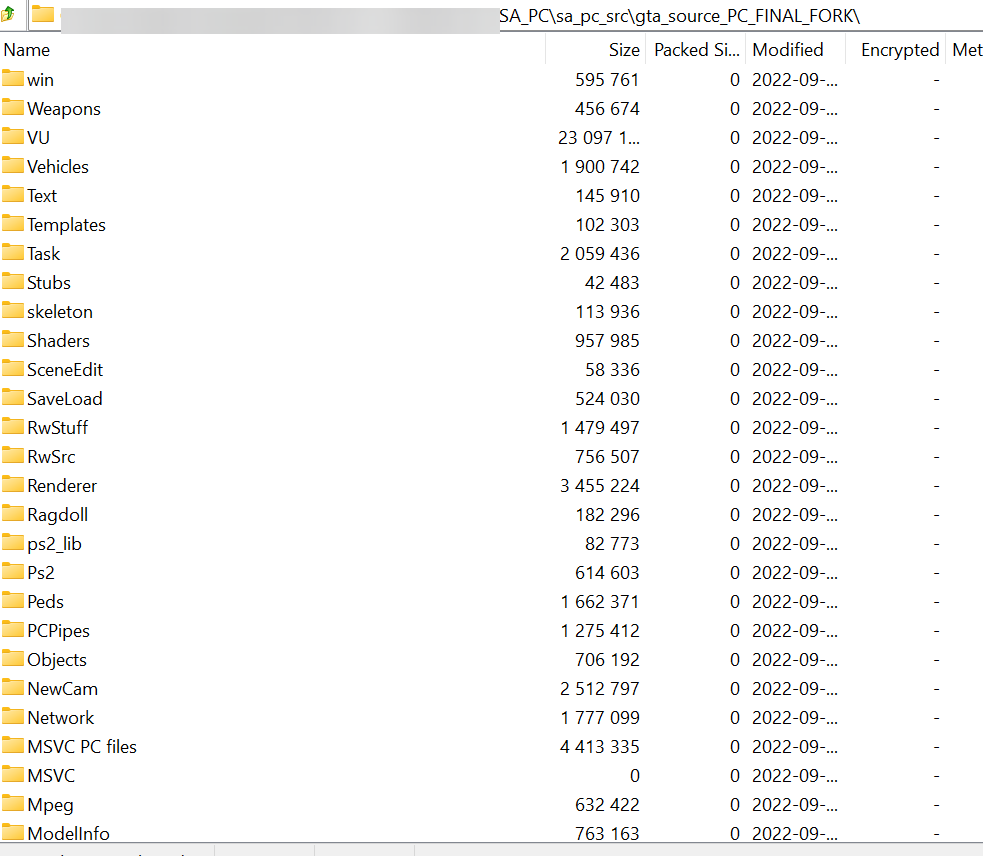This screenshot has width=983, height=856.
Task: Select the Shaders folder name
Action: (x=58, y=341)
